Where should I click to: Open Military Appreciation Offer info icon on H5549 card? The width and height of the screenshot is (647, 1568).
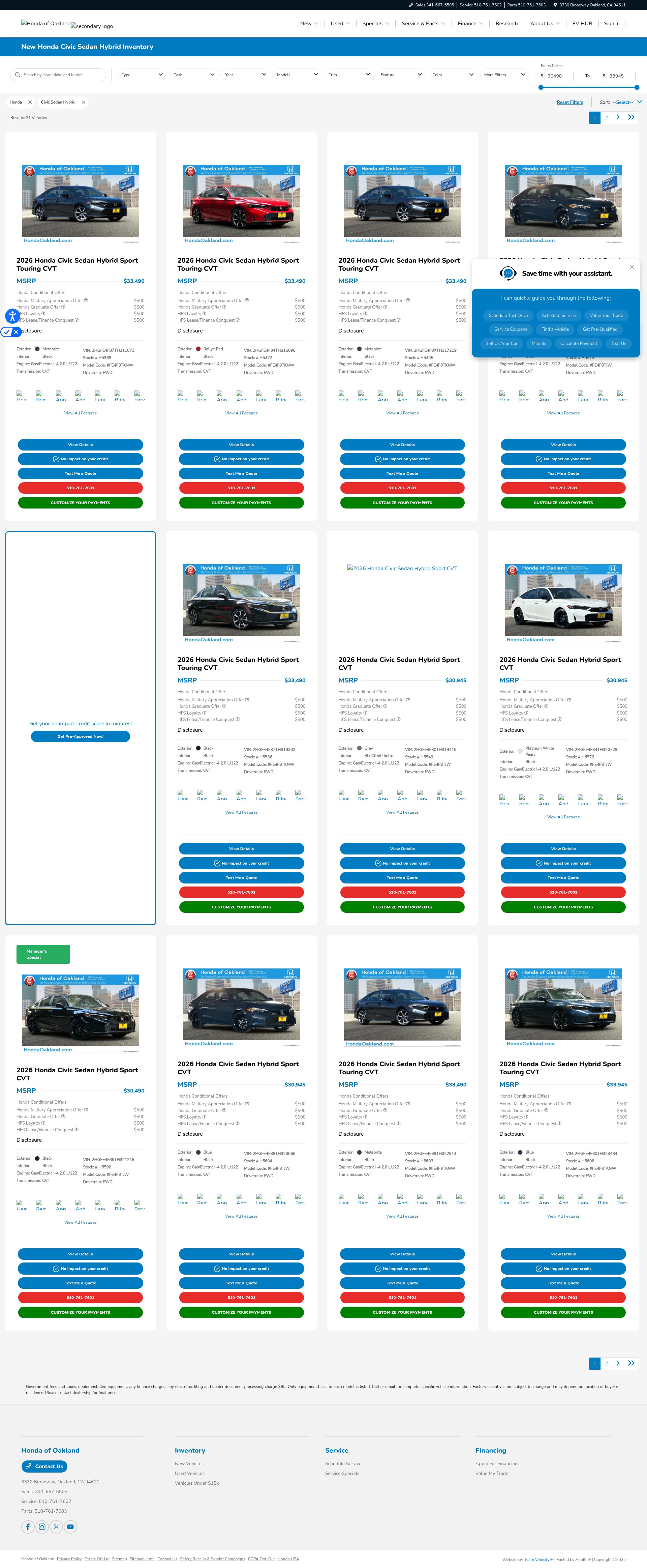pos(408,699)
